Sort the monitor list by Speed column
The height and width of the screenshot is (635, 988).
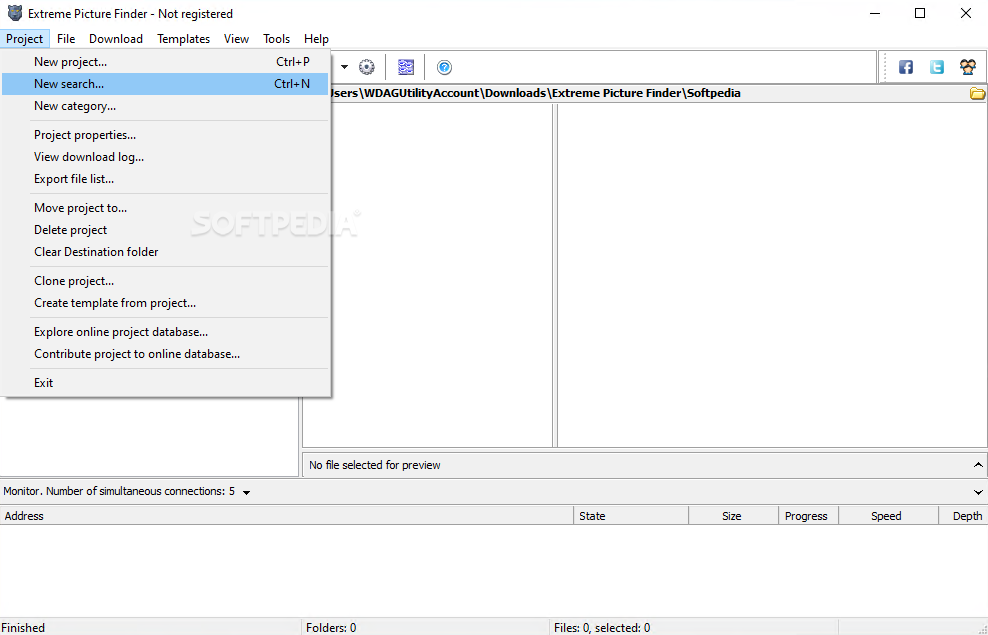888,516
